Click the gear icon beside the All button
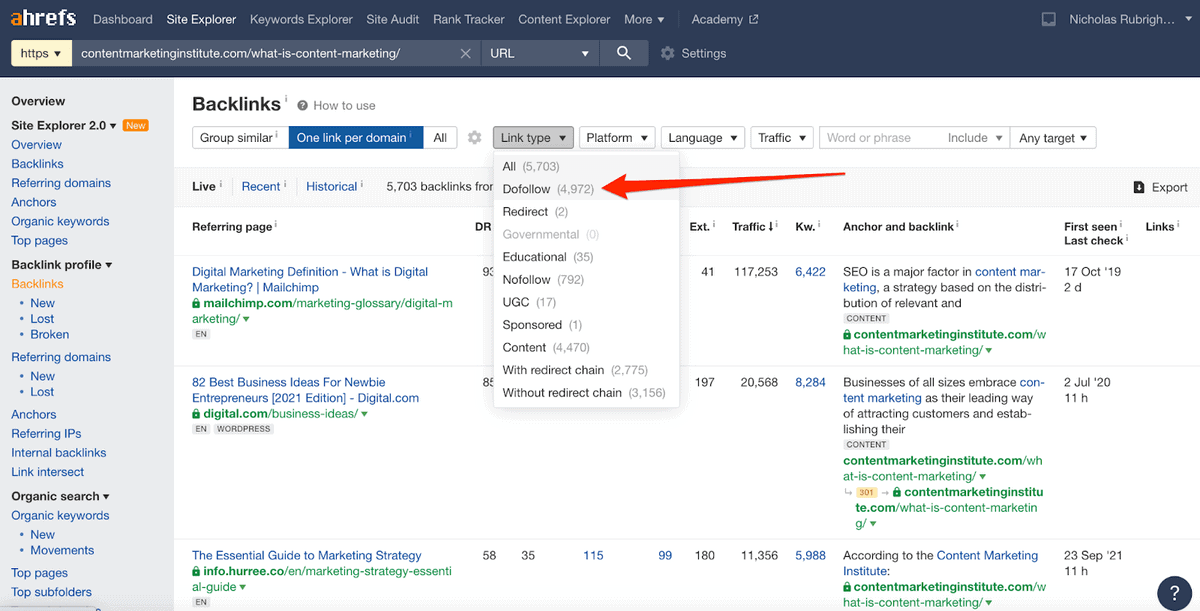The image size is (1200, 611). (475, 138)
